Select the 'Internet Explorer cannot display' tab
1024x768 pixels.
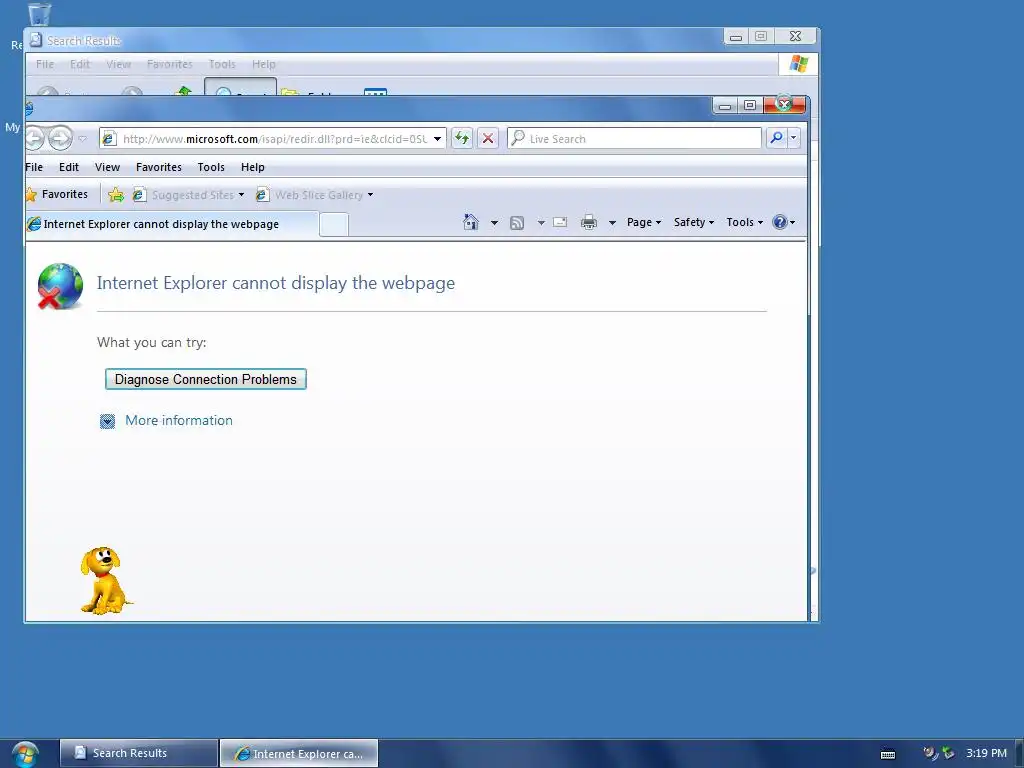pyautogui.click(x=172, y=224)
